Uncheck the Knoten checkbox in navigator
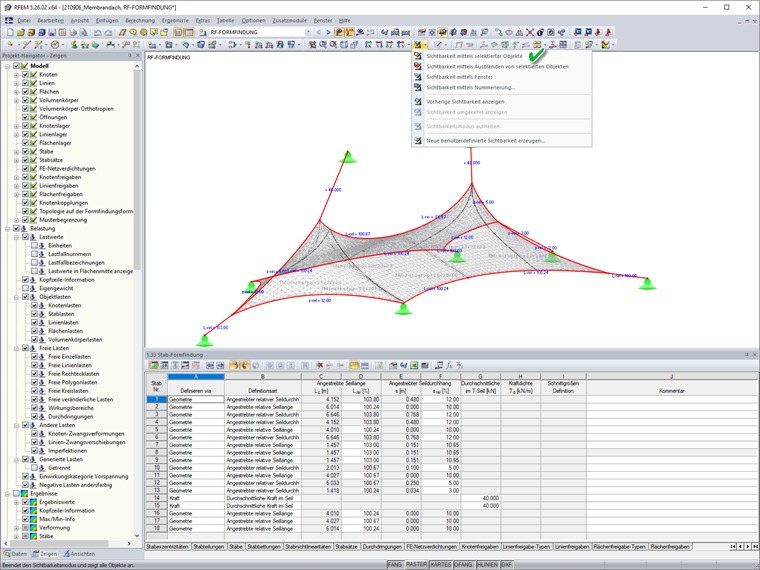The height and width of the screenshot is (570, 760). 25,75
